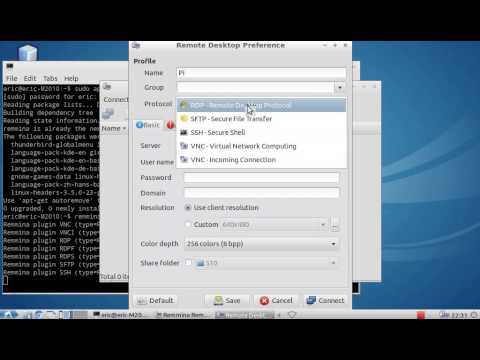
Task: Click the SFTP yellow protocol icon
Action: coord(184,118)
